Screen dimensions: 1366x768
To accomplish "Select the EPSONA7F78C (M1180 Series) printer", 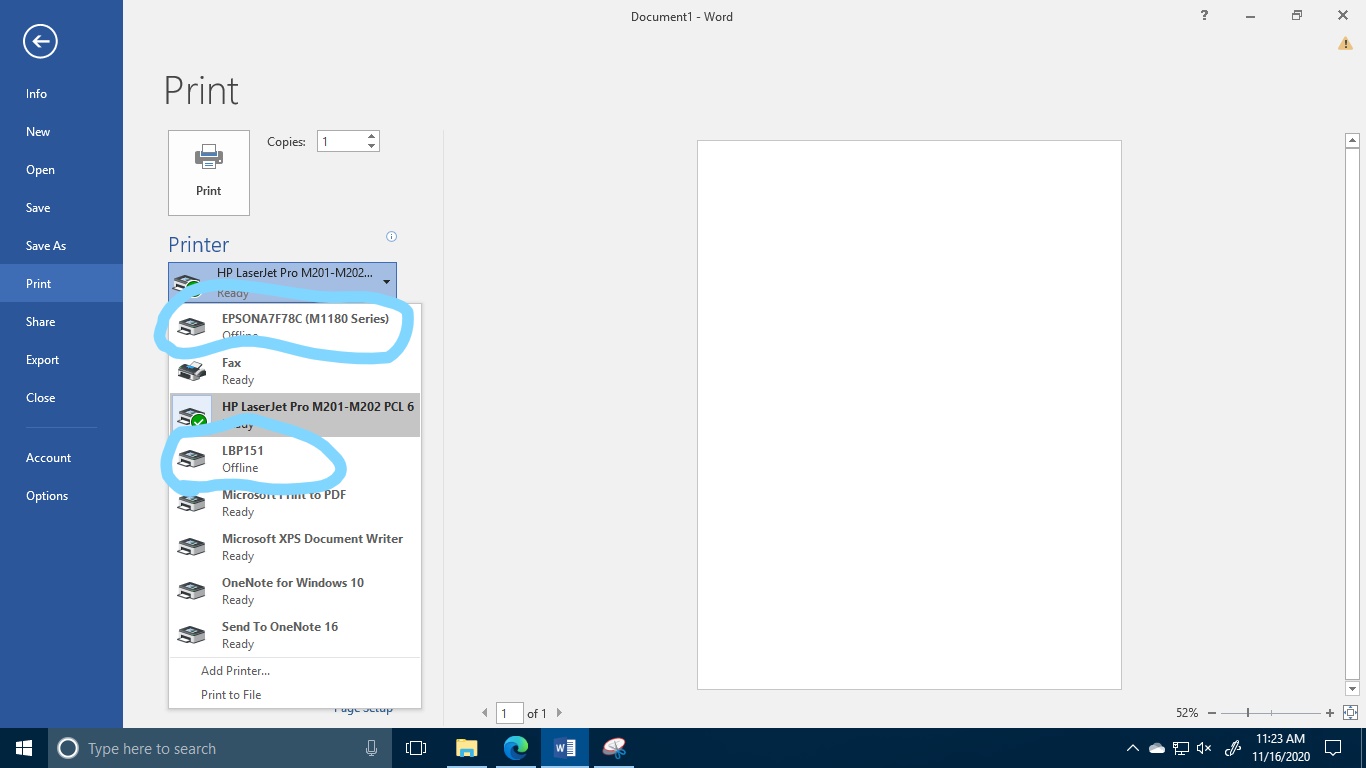I will (x=295, y=327).
